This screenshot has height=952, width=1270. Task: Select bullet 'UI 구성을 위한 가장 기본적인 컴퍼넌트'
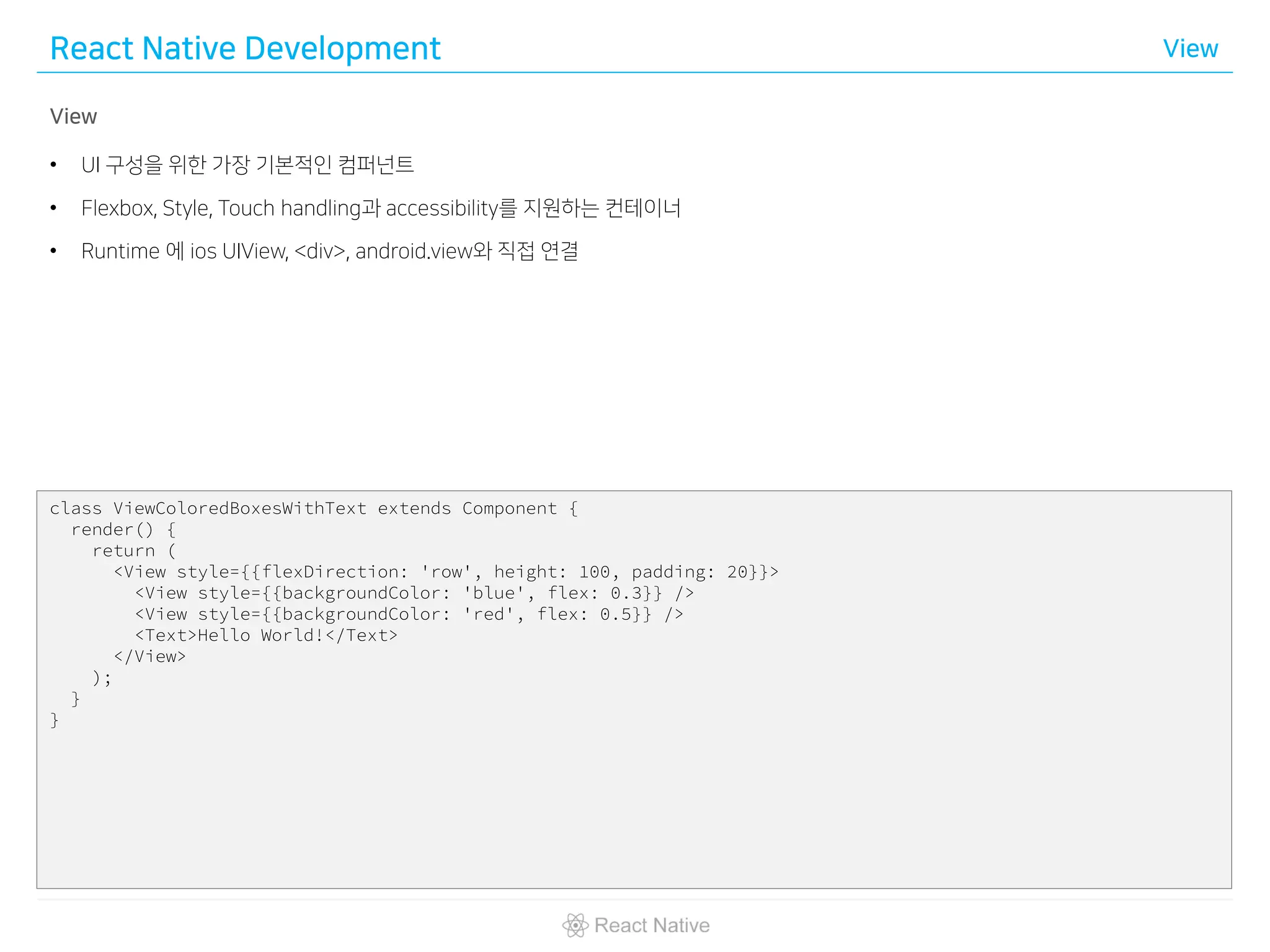pos(247,165)
